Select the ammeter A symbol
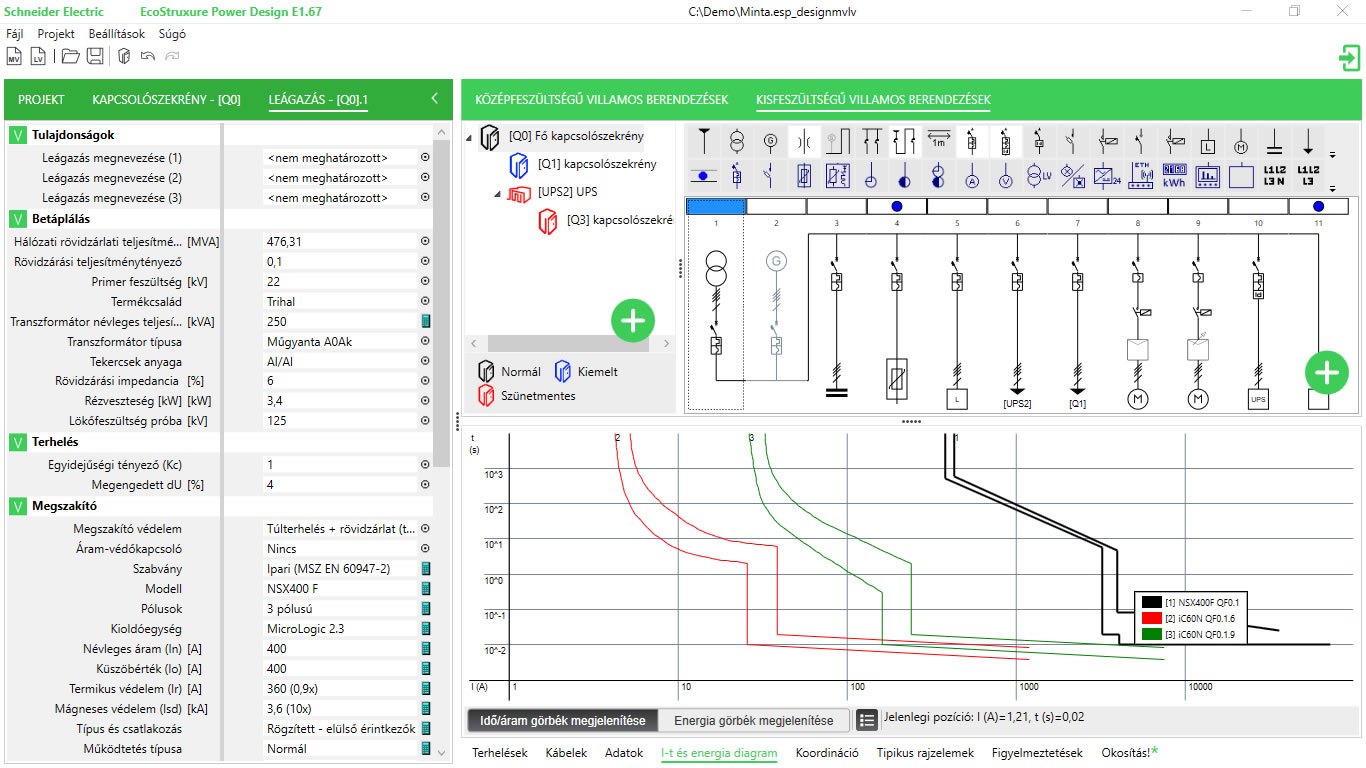Screen dimensions: 1366x768 [972, 176]
